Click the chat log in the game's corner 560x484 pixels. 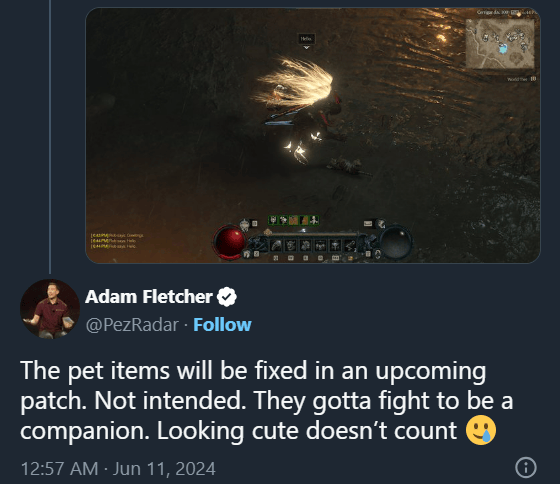coord(118,241)
